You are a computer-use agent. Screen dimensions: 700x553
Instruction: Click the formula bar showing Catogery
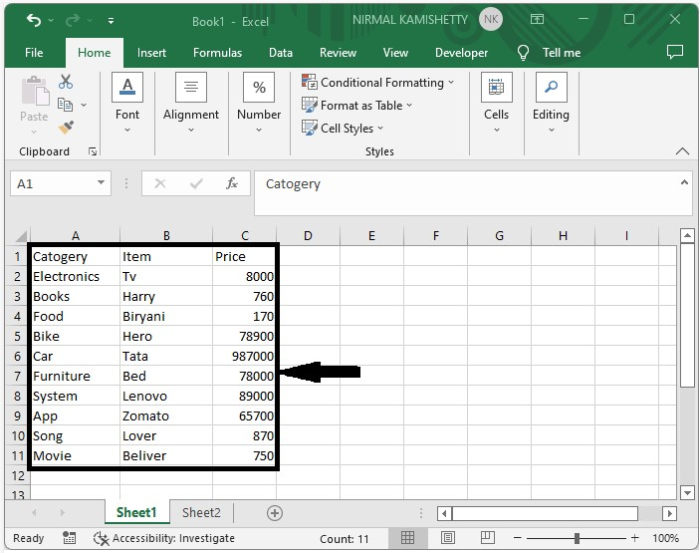(467, 193)
